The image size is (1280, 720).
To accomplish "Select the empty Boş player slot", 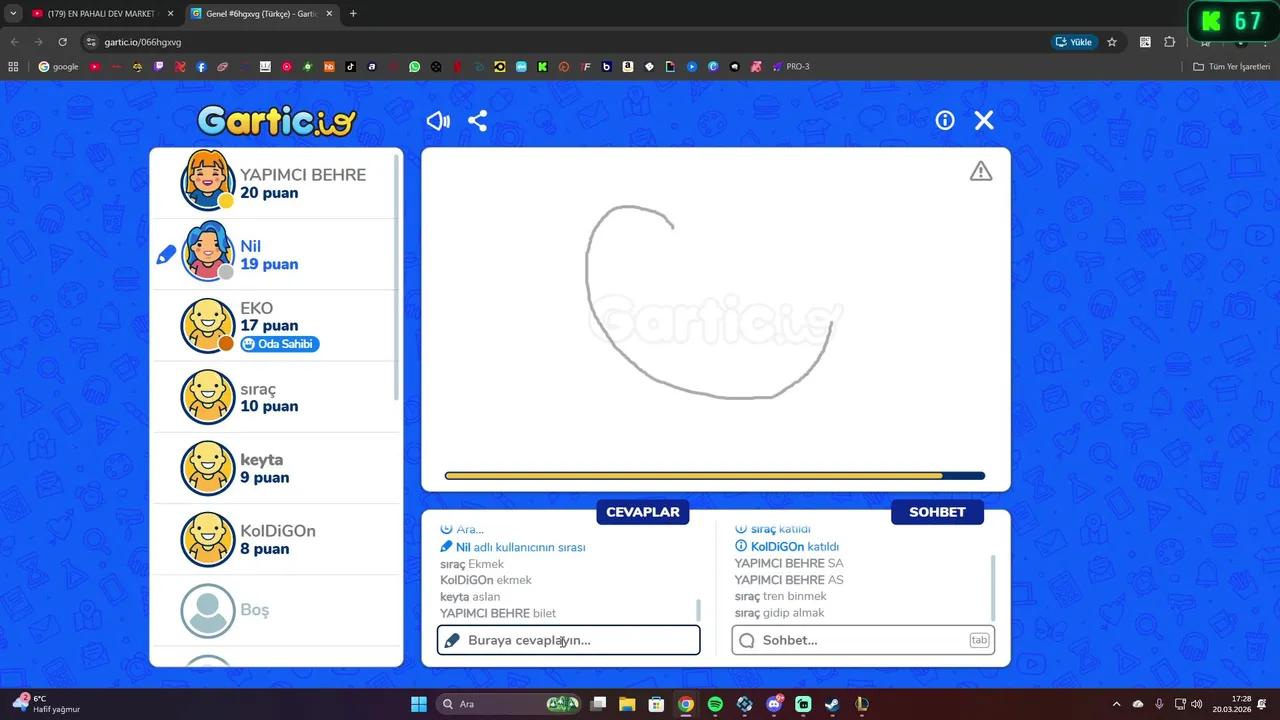I will pos(276,610).
